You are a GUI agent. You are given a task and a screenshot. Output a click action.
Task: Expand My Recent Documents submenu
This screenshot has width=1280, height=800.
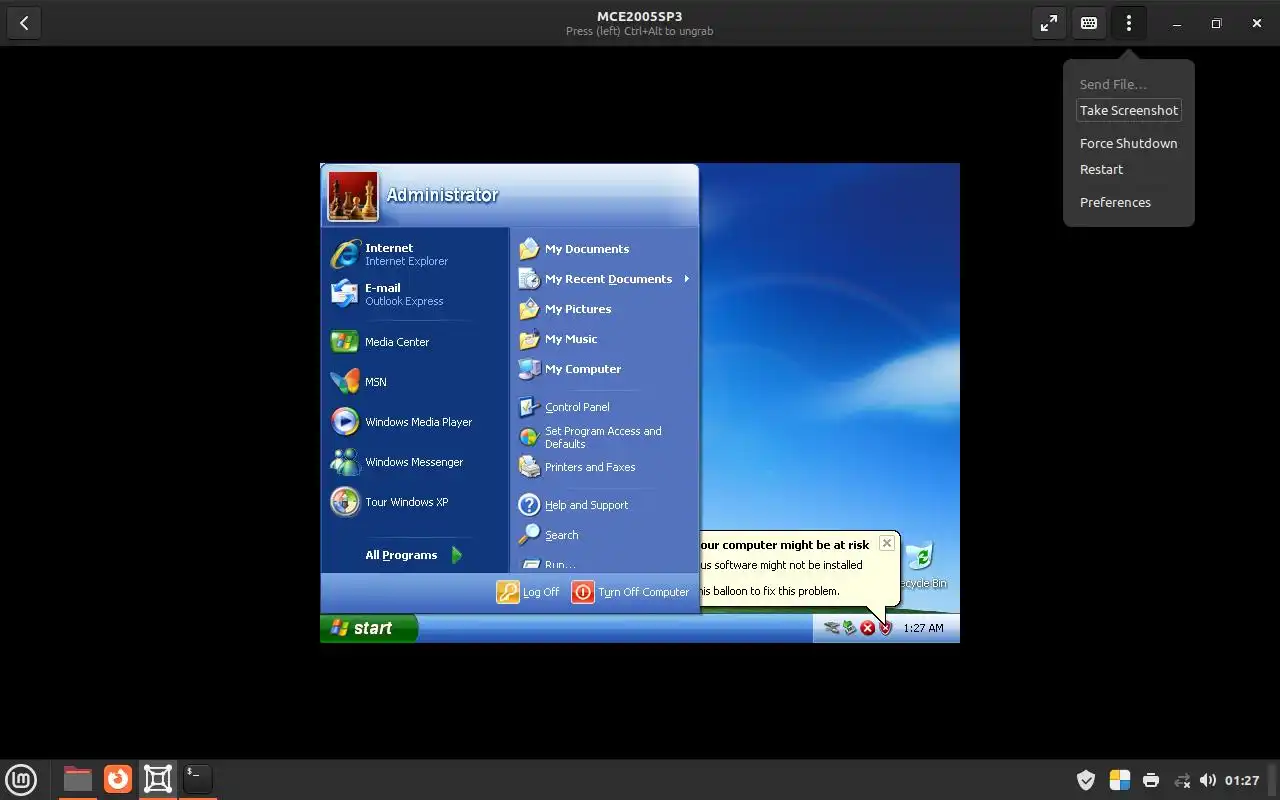click(604, 279)
